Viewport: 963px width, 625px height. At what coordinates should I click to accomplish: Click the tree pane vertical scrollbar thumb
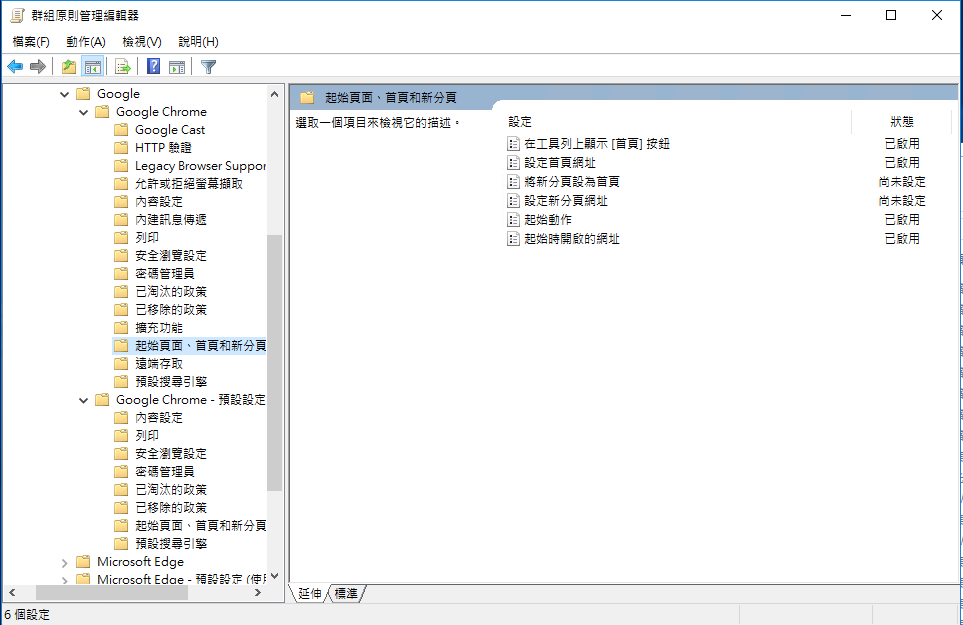(275, 362)
